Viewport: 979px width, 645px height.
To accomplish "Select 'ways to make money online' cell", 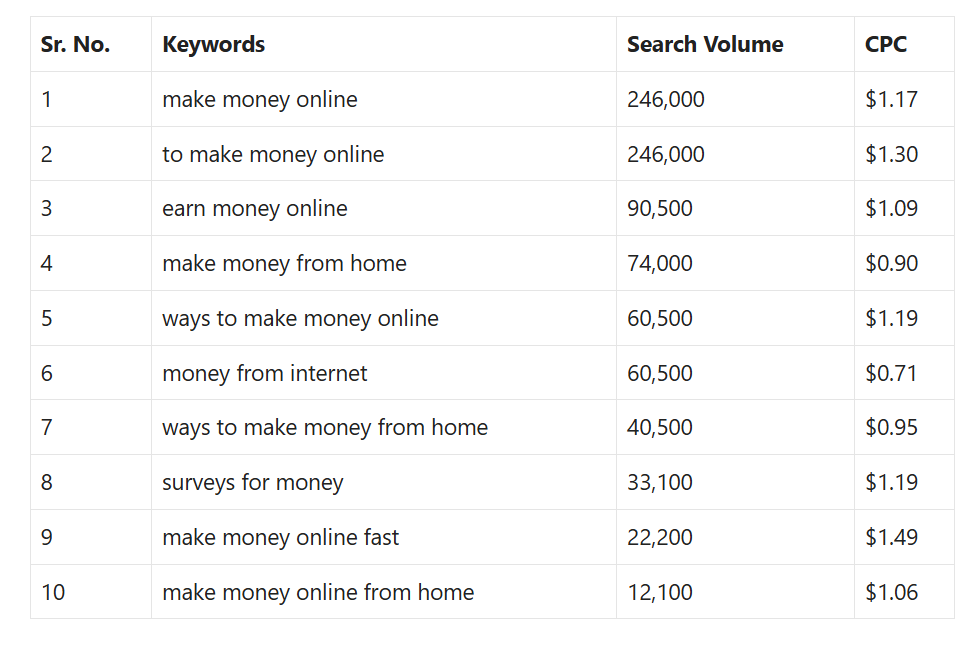I will point(300,318).
